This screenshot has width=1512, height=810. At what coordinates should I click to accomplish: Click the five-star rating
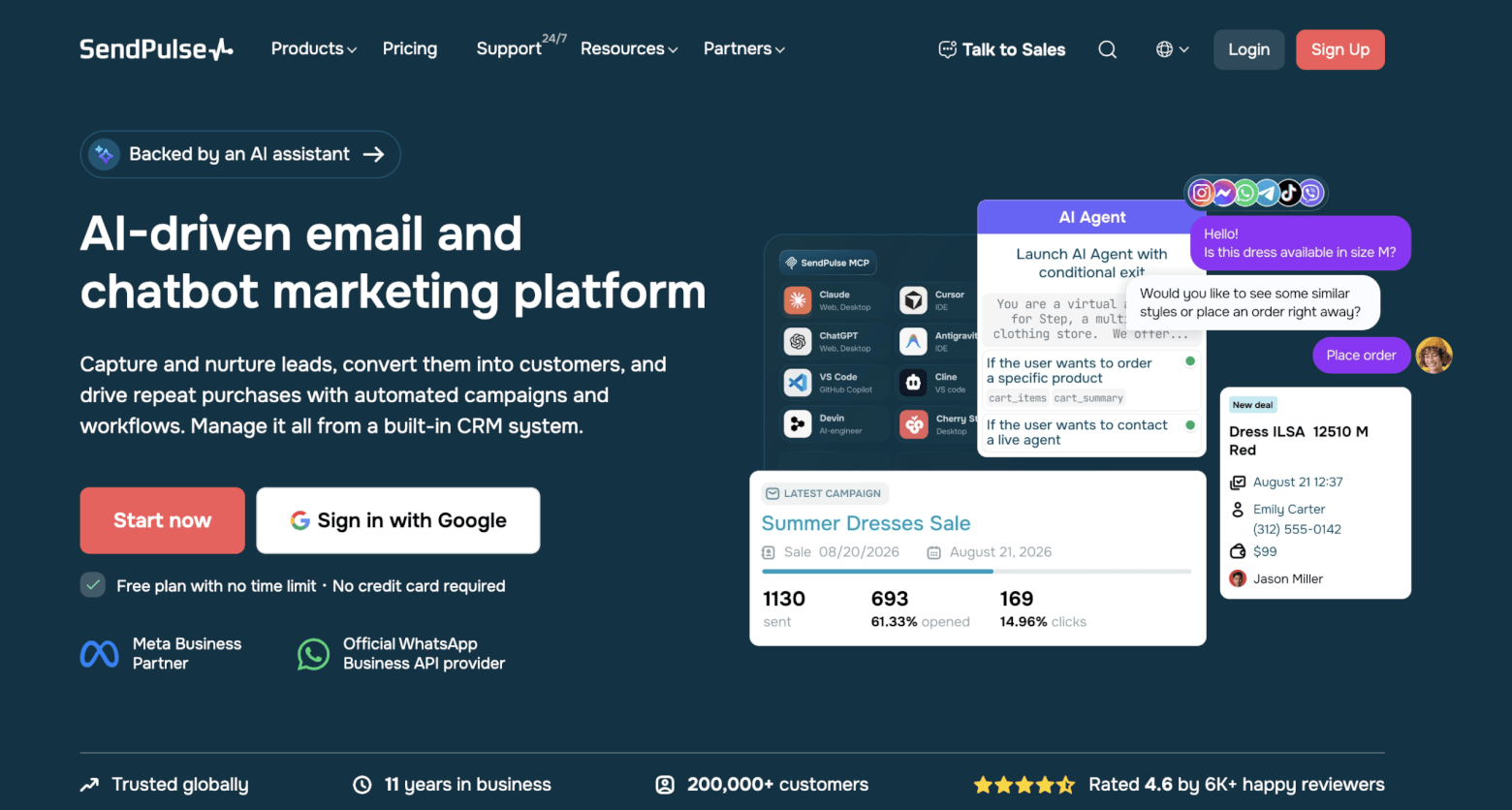tap(1024, 785)
